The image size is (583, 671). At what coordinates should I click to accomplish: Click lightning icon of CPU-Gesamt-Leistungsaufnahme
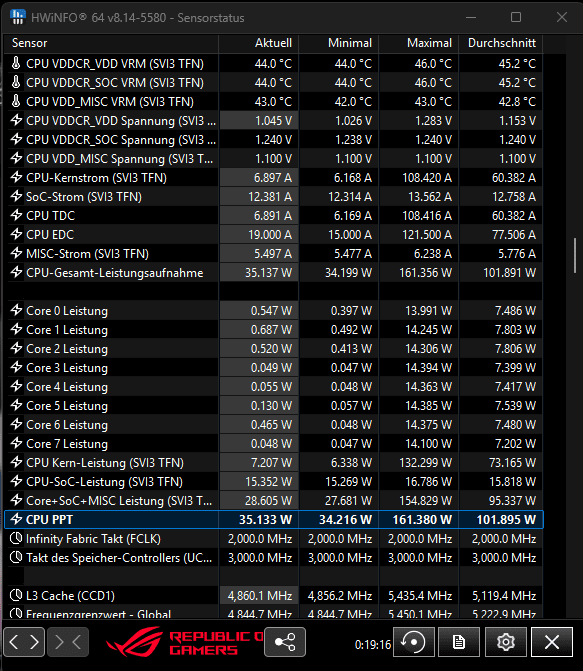16,272
